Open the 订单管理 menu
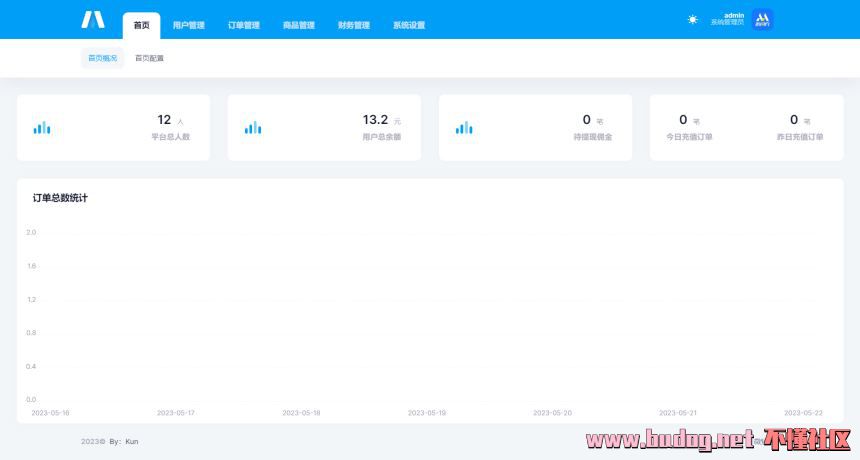Screen dimensions: 860x460 (244, 25)
